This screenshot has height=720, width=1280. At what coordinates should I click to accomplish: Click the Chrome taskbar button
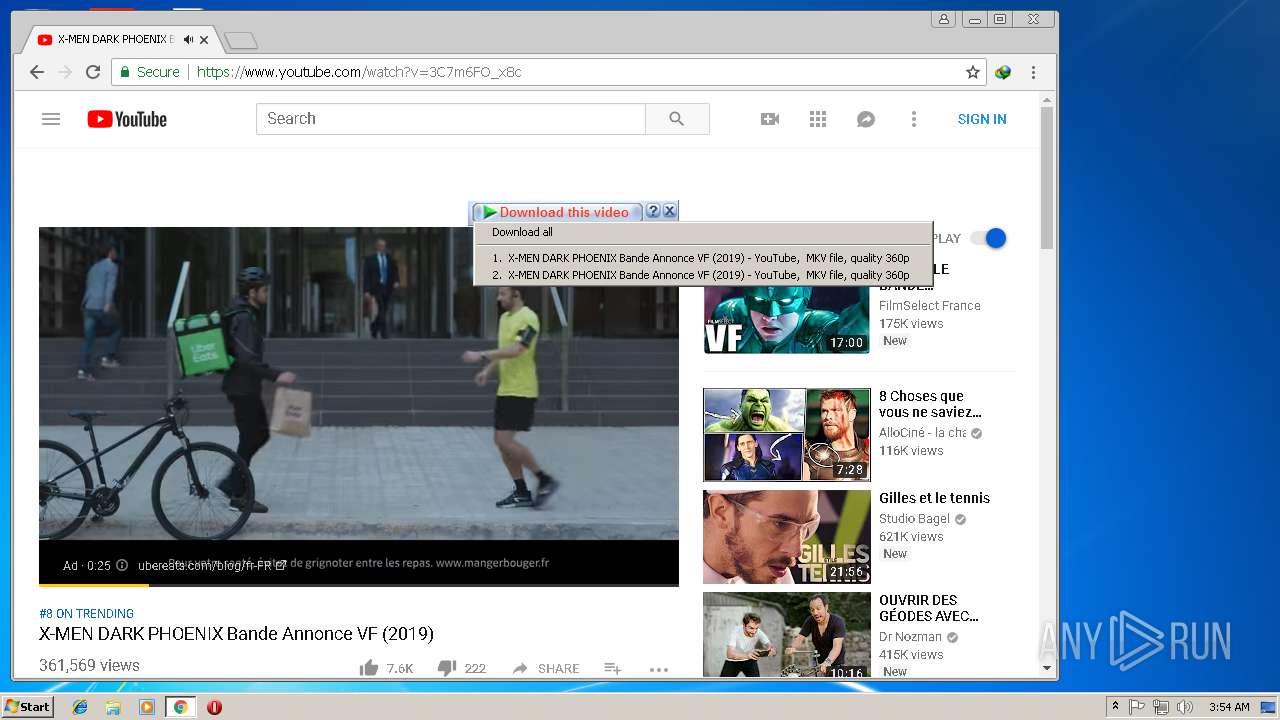(x=180, y=707)
